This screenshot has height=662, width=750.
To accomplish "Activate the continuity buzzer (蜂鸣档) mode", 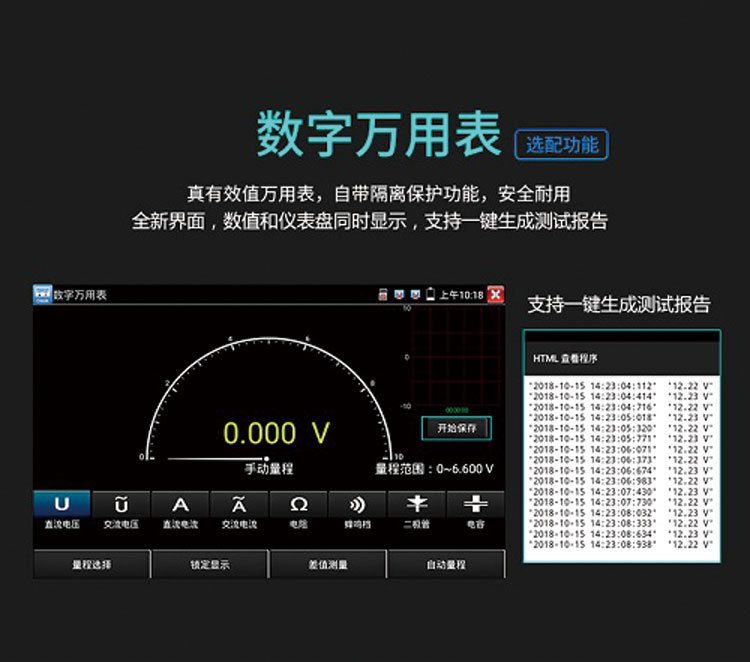I will pyautogui.click(x=357, y=510).
